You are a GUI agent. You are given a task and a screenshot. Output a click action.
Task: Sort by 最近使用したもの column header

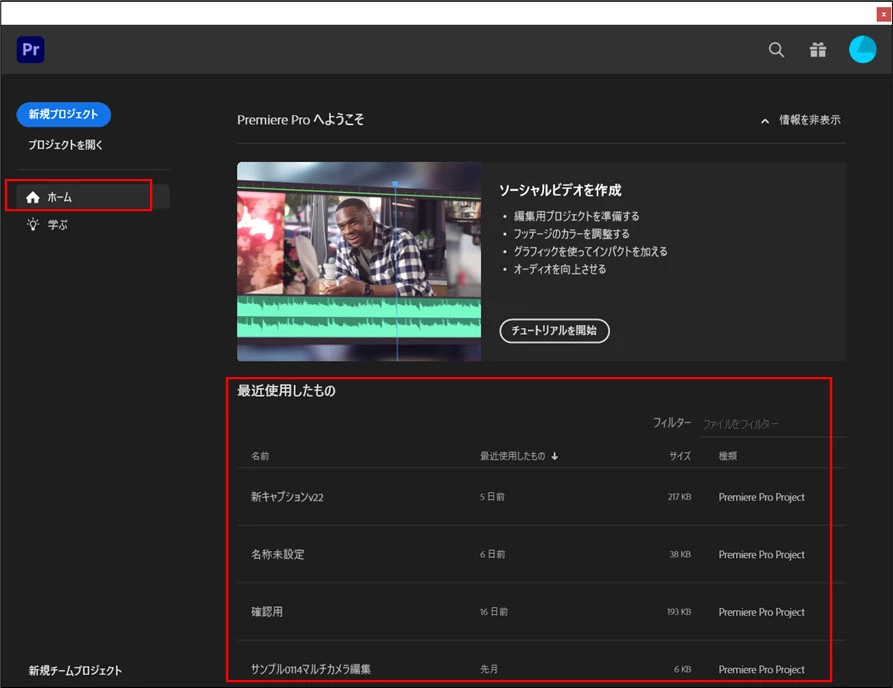[x=513, y=456]
